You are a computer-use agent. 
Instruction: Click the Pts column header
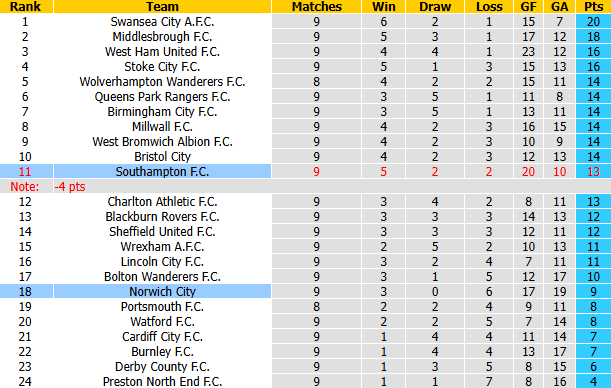pyautogui.click(x=593, y=6)
